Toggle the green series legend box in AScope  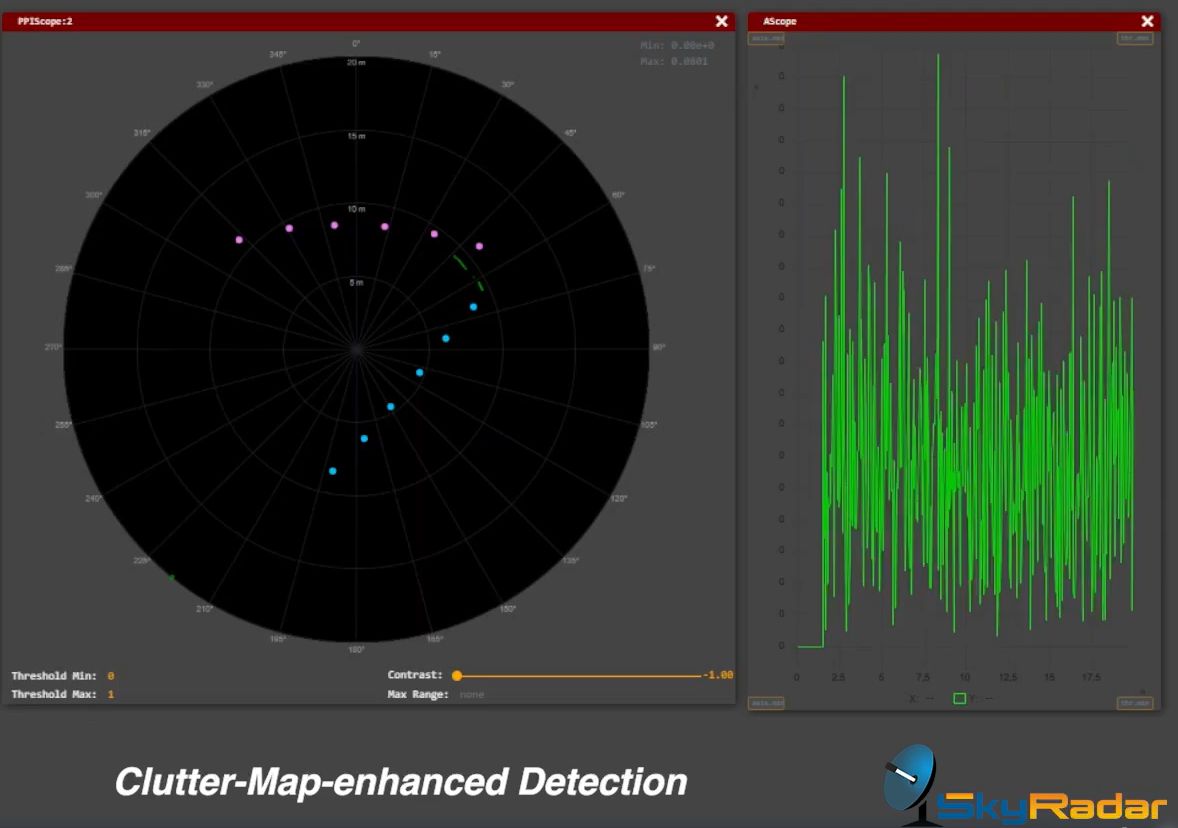point(959,698)
